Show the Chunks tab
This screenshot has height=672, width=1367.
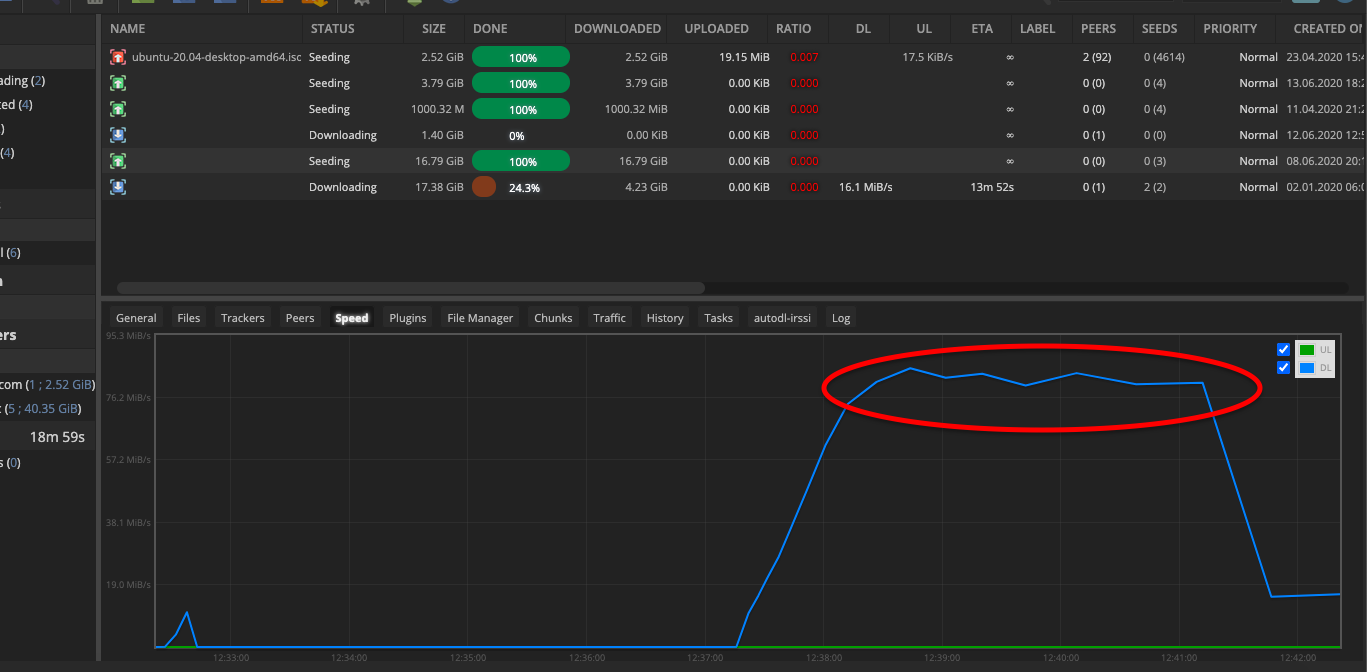(x=553, y=318)
